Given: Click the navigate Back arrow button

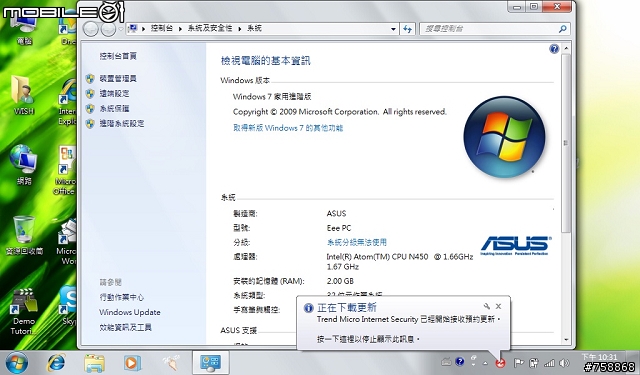Looking at the screenshot, I should tap(91, 29).
